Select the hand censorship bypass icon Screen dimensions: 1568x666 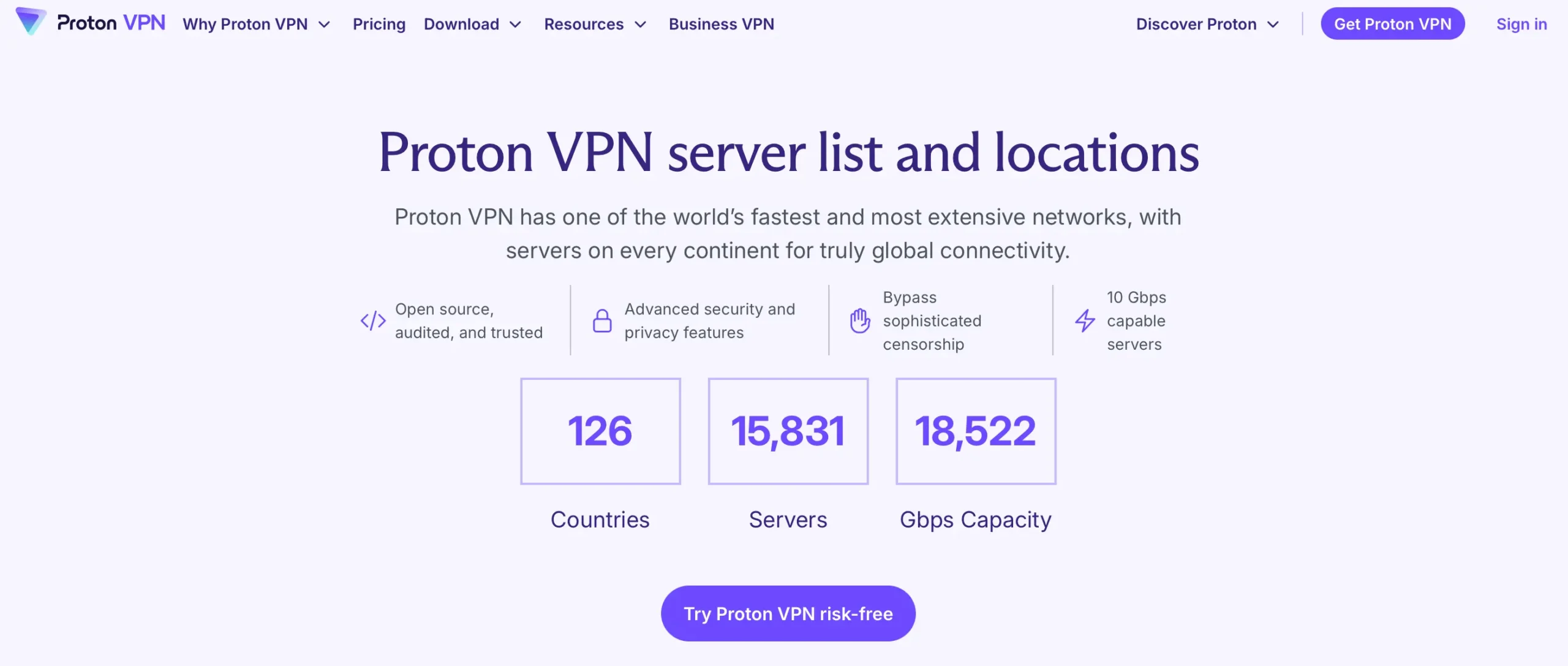point(859,320)
